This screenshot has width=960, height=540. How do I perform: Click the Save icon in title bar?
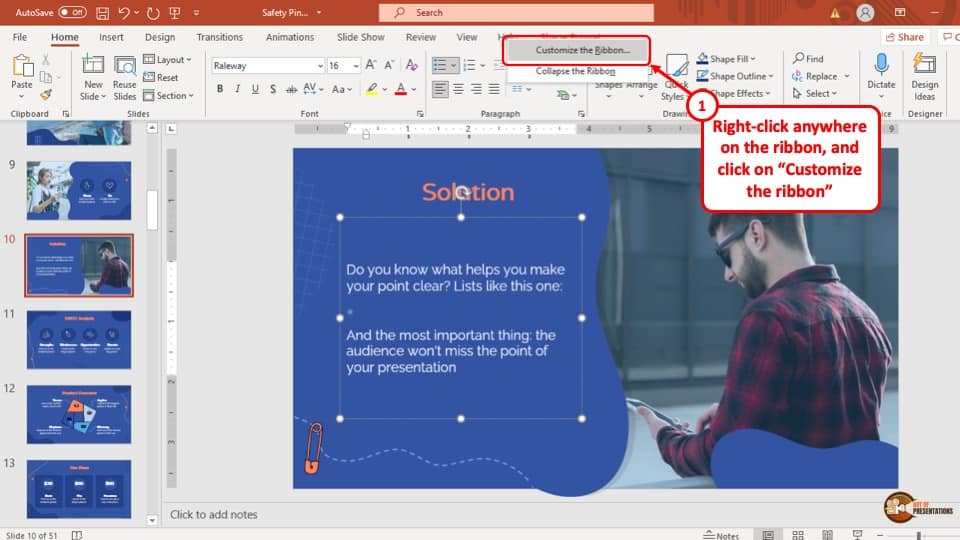tap(102, 12)
